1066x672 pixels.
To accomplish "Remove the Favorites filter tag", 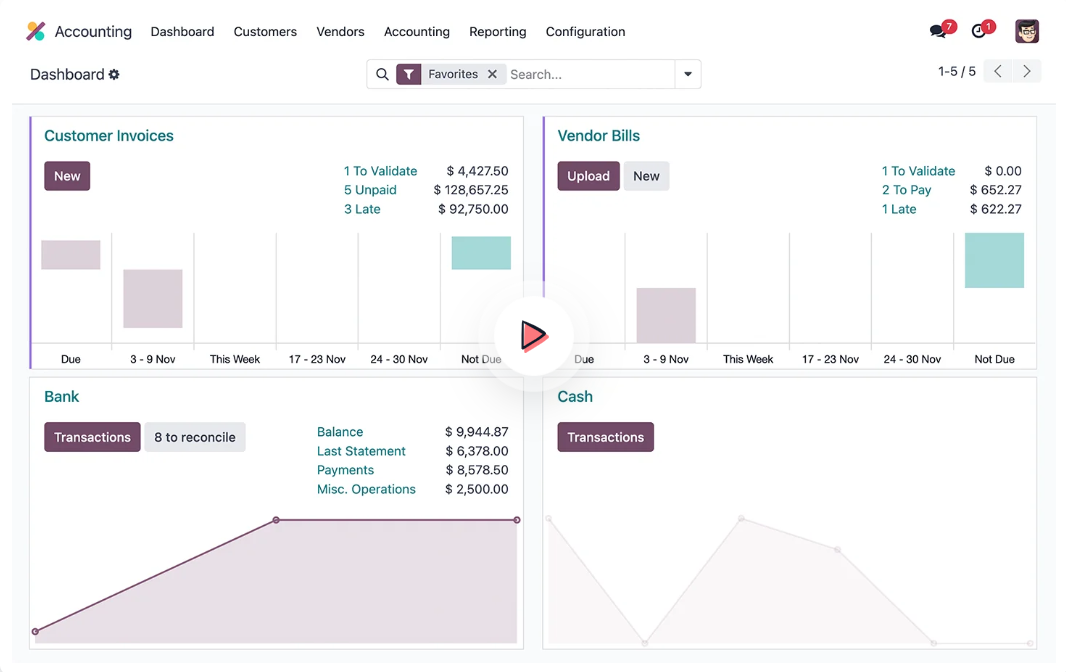I will pyautogui.click(x=492, y=74).
